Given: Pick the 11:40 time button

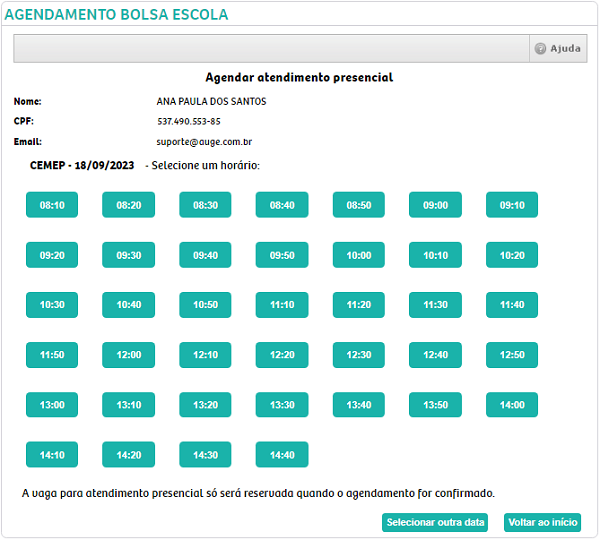Looking at the screenshot, I should pyautogui.click(x=512, y=305).
